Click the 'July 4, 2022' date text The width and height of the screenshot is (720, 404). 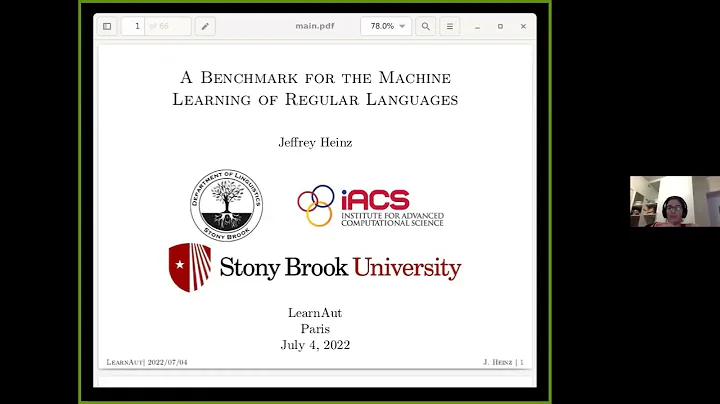(315, 345)
